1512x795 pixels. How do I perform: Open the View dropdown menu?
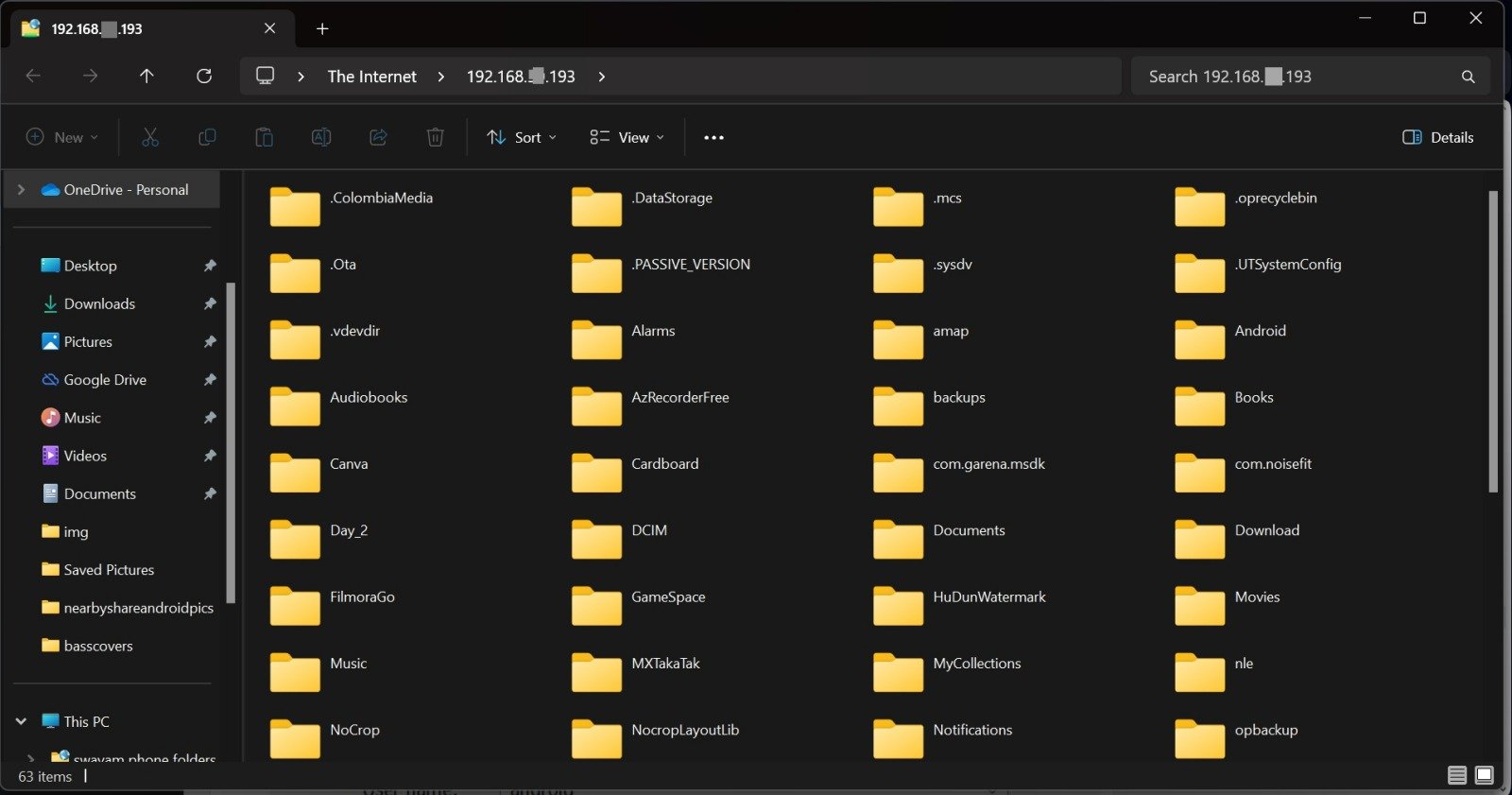tap(627, 137)
